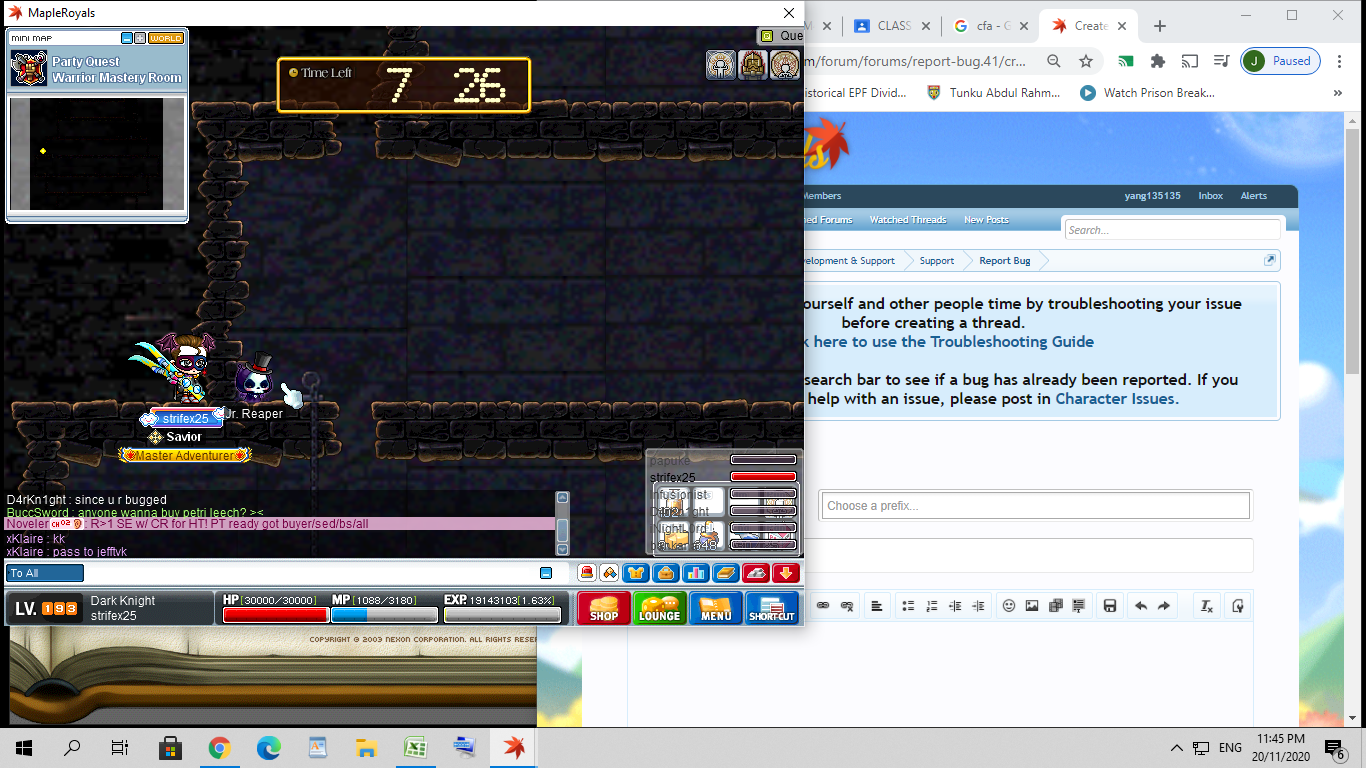Screen dimensions: 1366x768
Task: Click the WORLD button on mini map
Action: pos(166,38)
